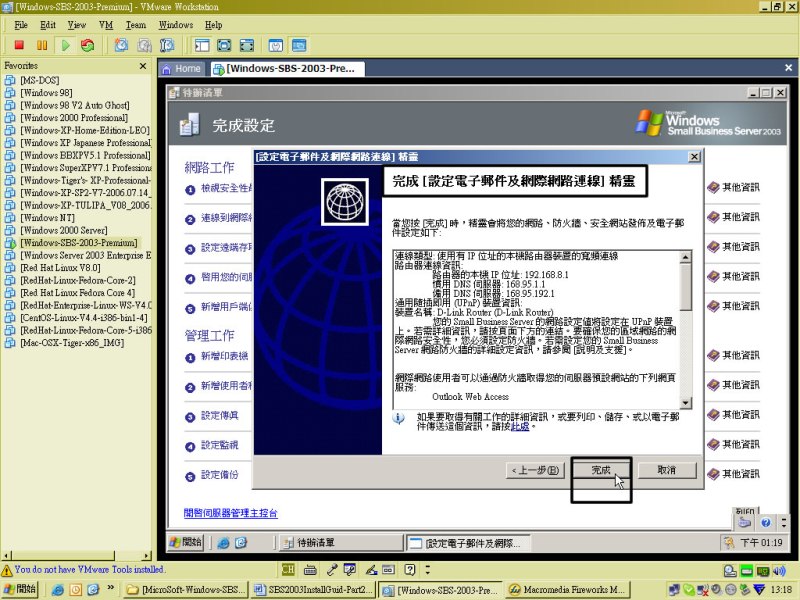This screenshot has width=800, height=600.
Task: Close the wizard dialog X button
Action: 694,157
